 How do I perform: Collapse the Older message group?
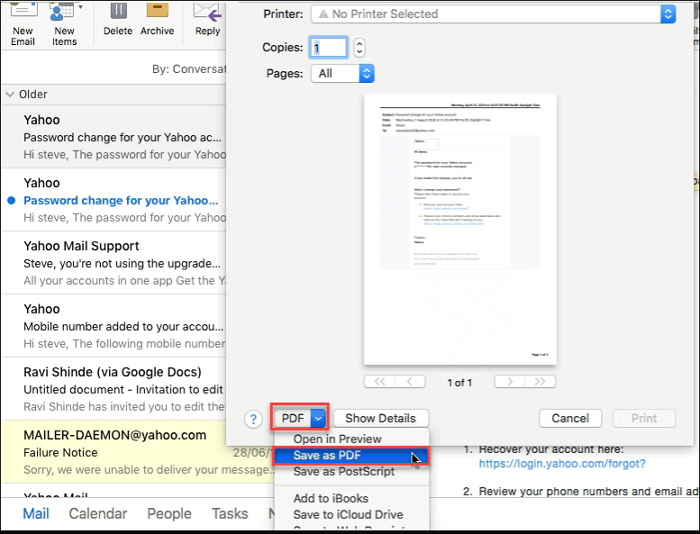tap(10, 94)
